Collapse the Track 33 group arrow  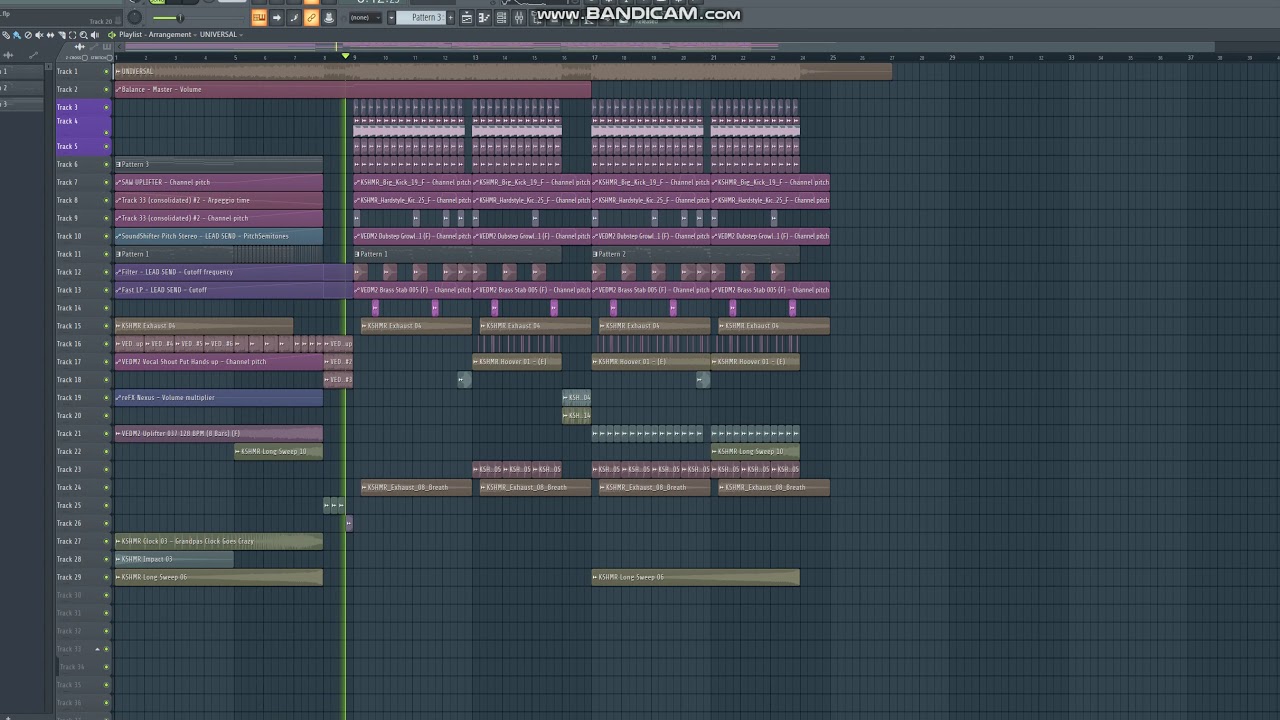click(98, 650)
